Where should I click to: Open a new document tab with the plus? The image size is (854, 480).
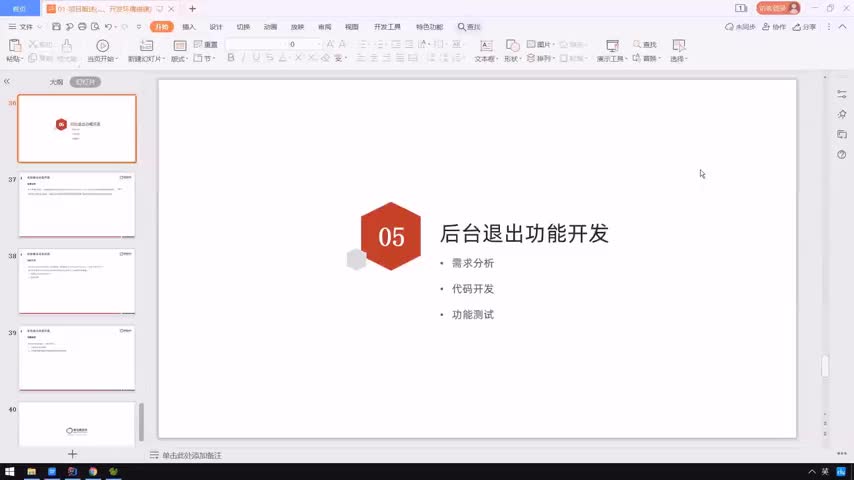(192, 9)
